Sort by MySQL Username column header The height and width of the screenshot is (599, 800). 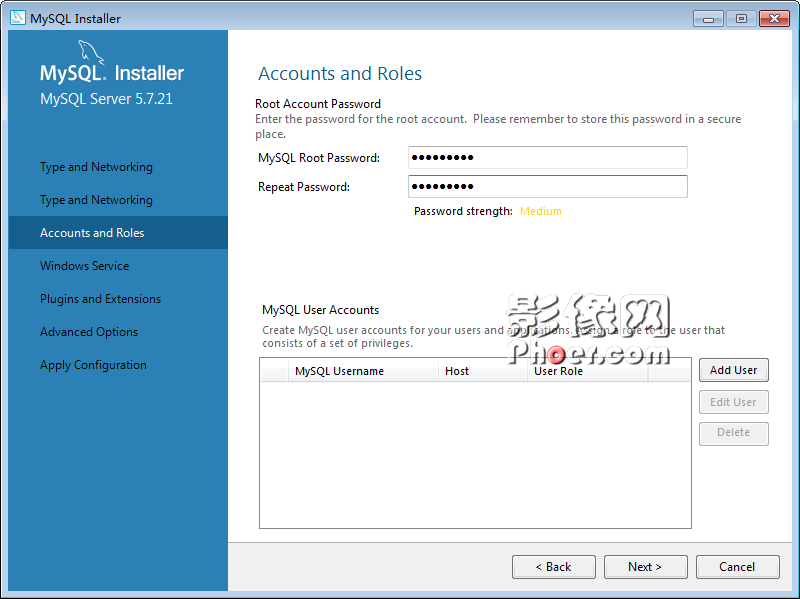[x=363, y=371]
